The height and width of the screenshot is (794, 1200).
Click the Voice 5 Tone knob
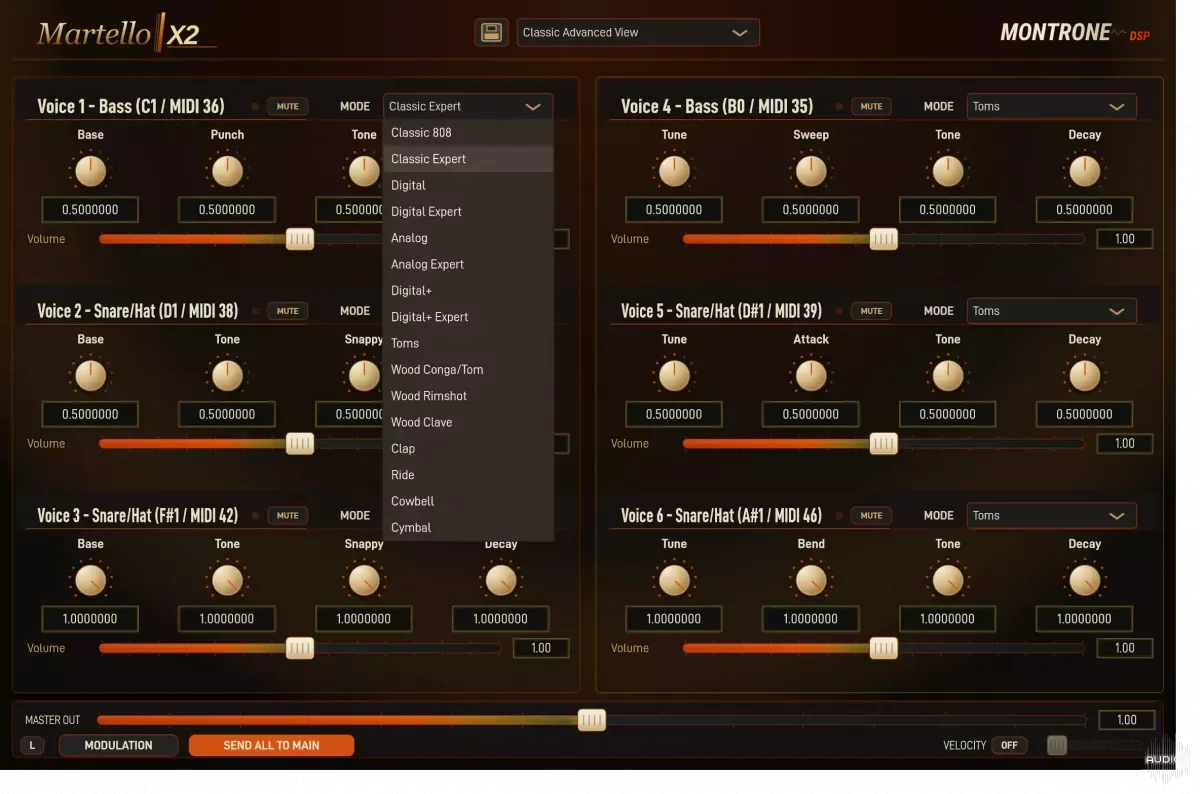pos(948,376)
